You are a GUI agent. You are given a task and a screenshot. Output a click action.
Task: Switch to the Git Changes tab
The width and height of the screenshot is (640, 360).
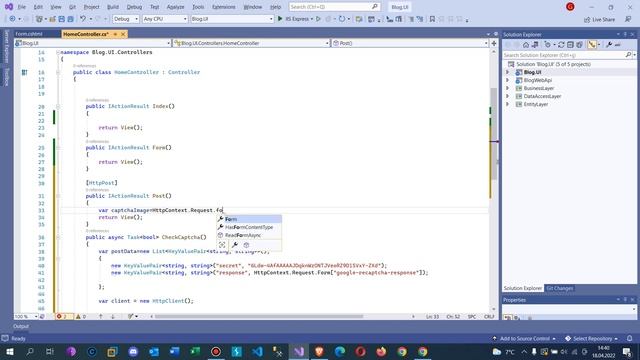560,288
